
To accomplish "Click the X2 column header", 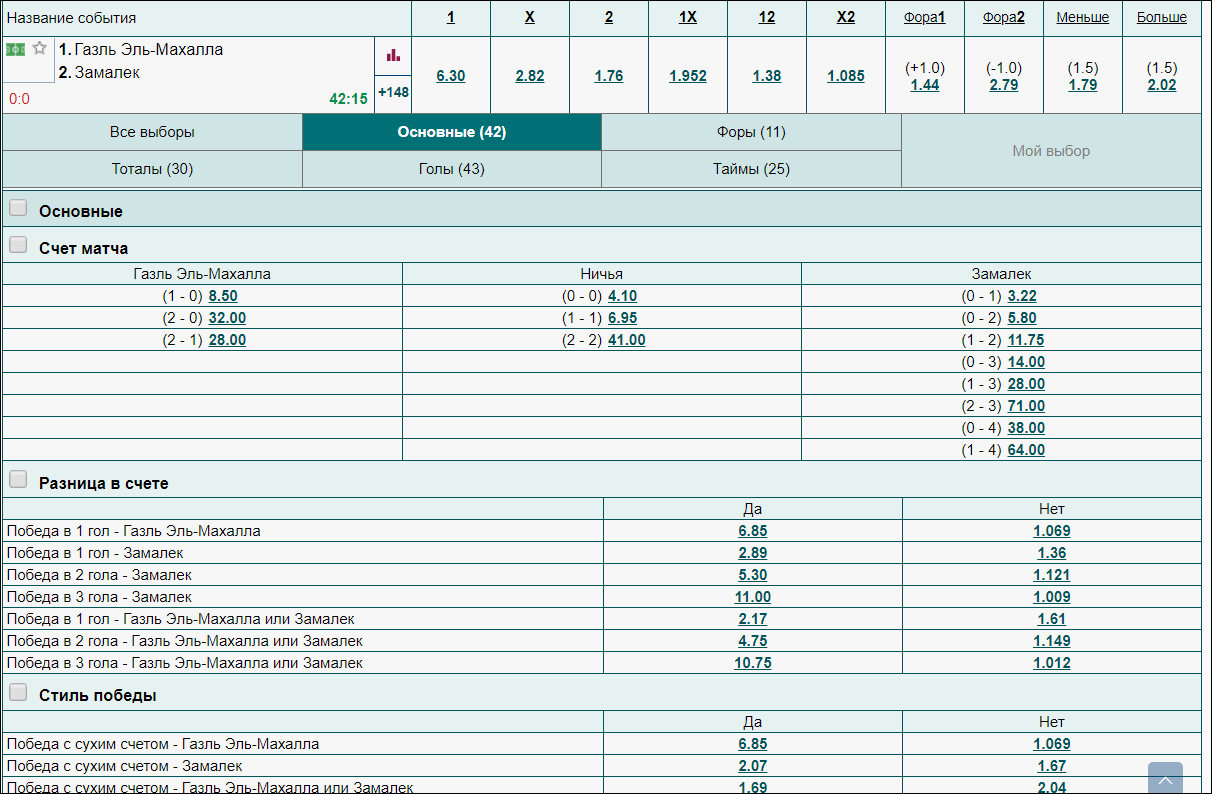I will point(846,17).
